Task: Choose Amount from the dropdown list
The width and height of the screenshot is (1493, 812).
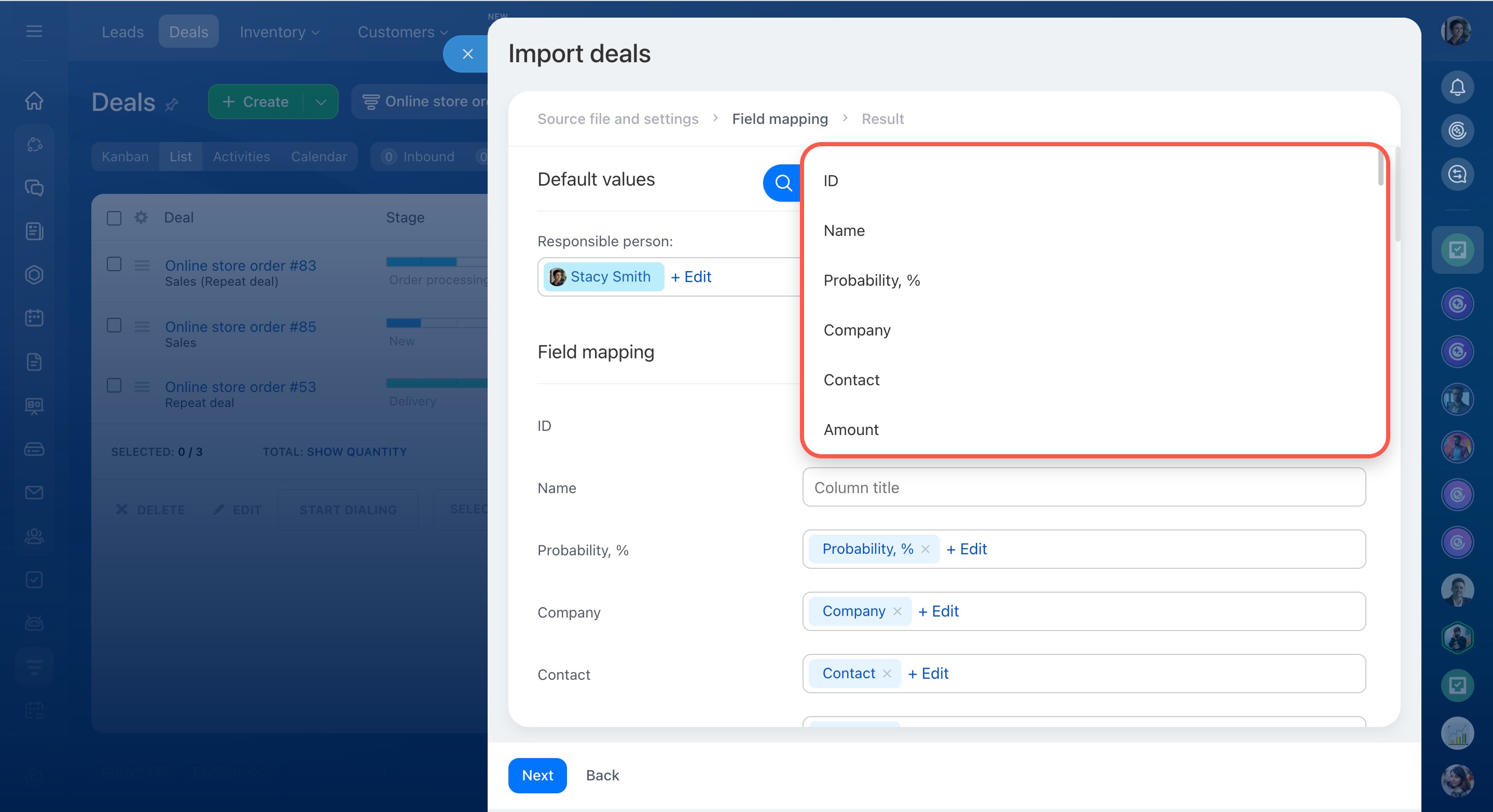Action: point(851,430)
